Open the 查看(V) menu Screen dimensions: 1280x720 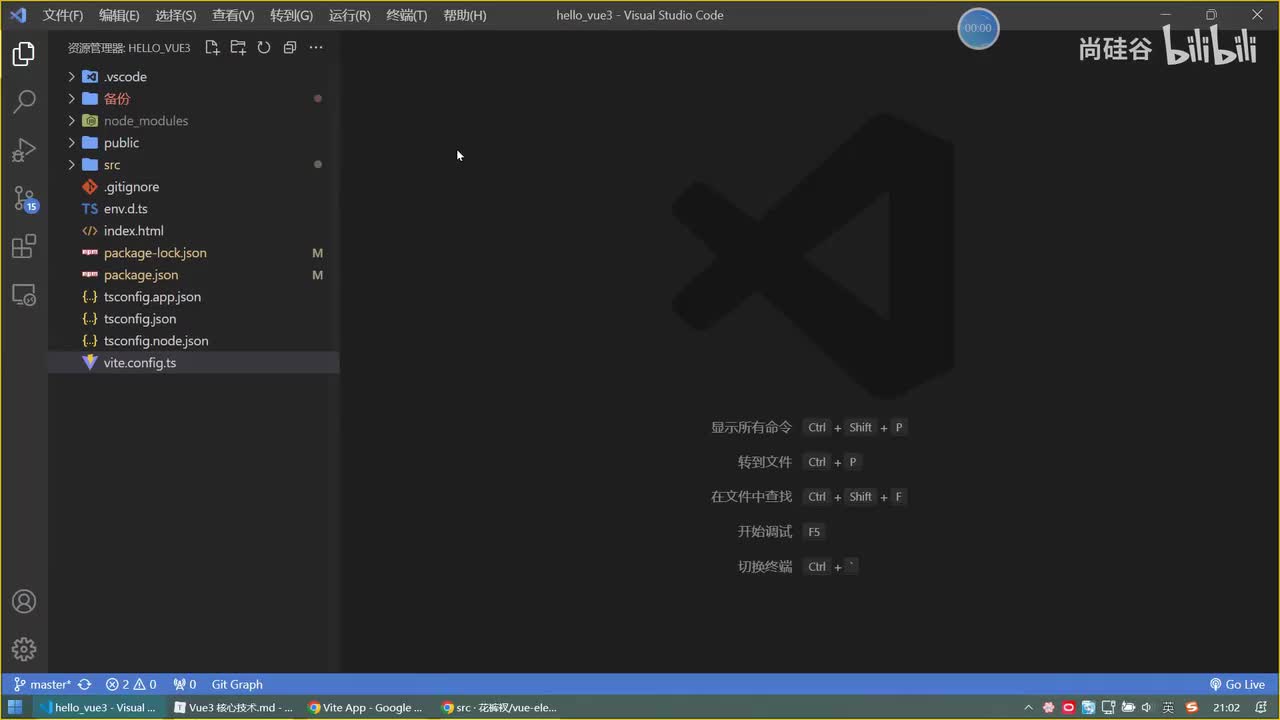233,16
